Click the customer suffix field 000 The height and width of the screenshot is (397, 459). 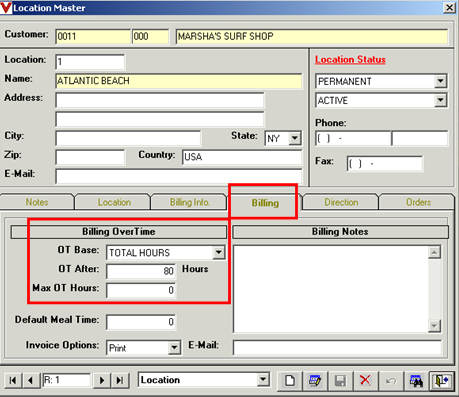(x=150, y=36)
